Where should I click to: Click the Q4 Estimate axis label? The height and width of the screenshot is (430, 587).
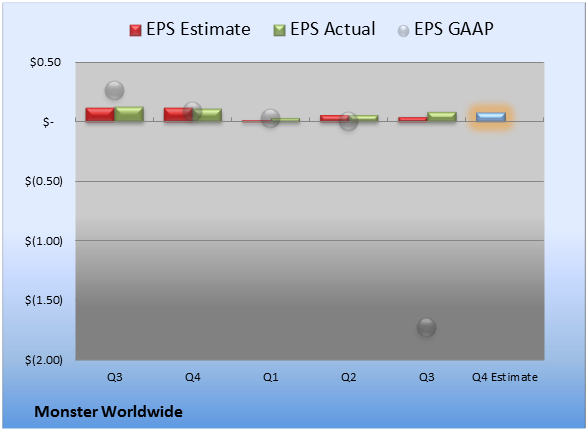(x=505, y=377)
